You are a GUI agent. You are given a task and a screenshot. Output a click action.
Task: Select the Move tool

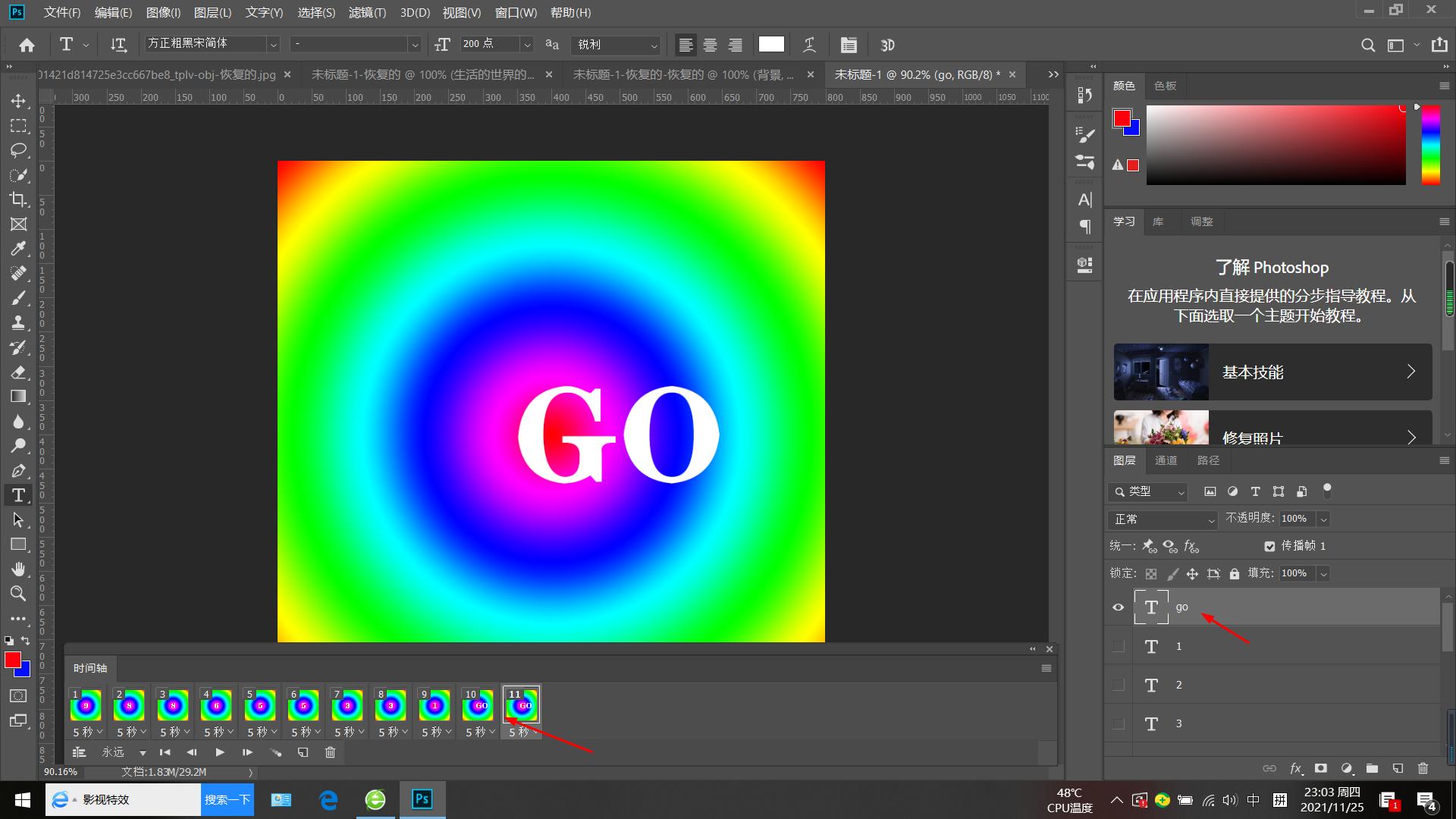coord(18,101)
